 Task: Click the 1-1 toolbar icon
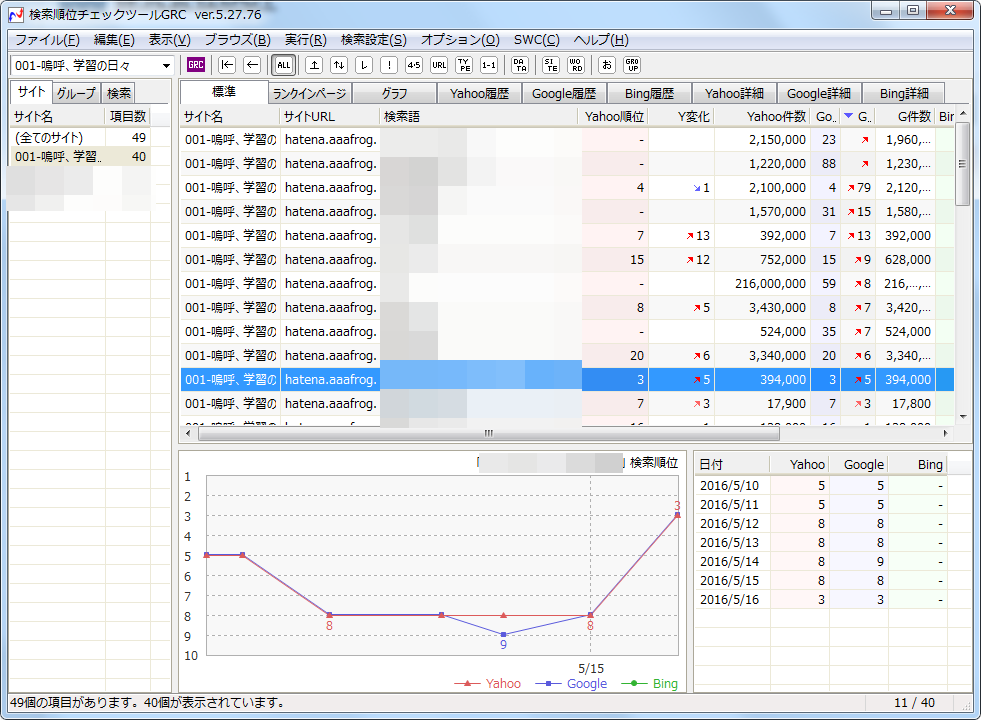(489, 64)
